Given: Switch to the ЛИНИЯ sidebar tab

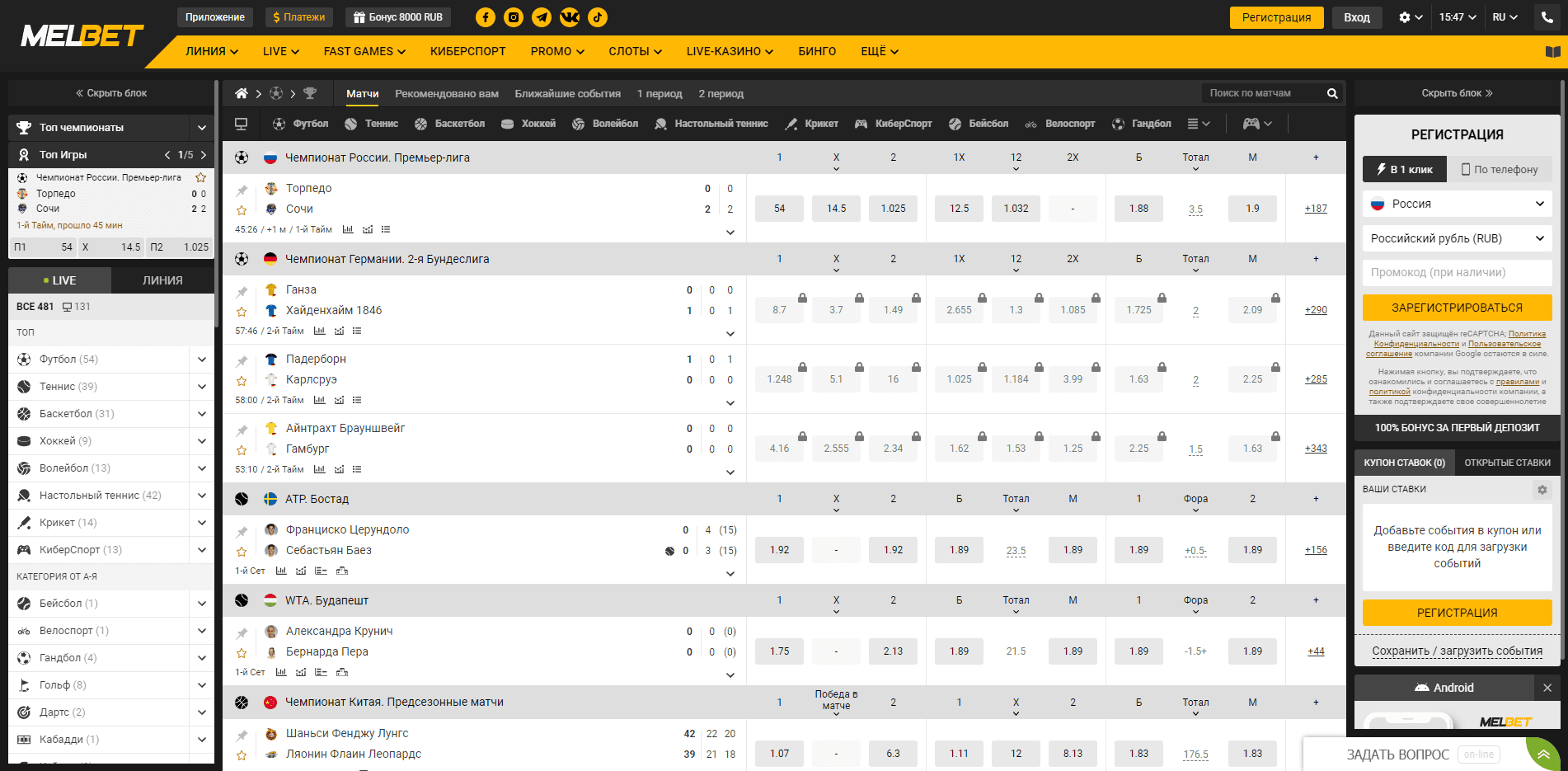Looking at the screenshot, I should point(162,280).
